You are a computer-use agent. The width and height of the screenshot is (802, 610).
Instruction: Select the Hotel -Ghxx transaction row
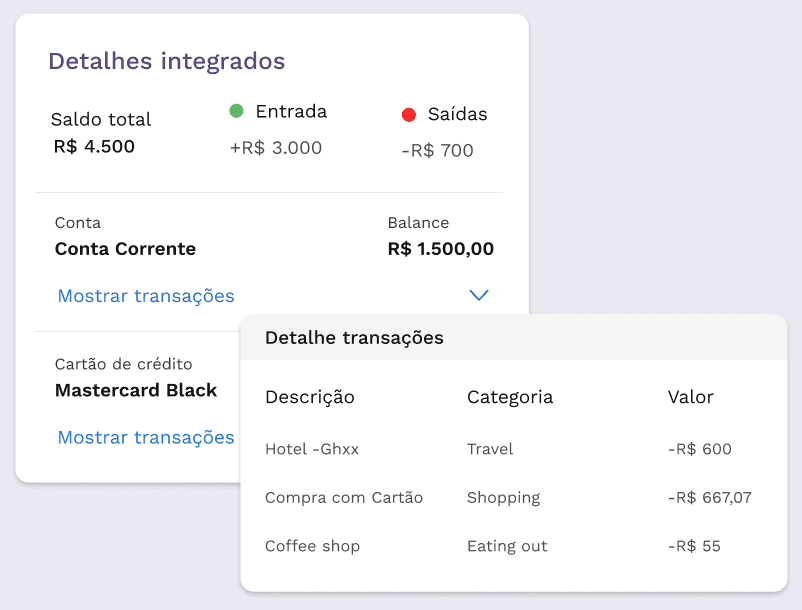[x=312, y=449]
